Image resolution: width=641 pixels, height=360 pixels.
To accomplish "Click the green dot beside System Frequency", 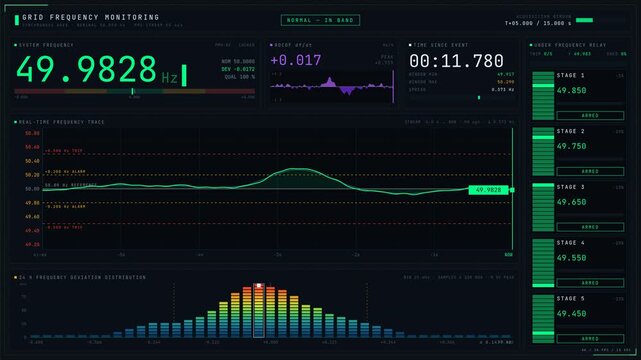I will pos(16,45).
